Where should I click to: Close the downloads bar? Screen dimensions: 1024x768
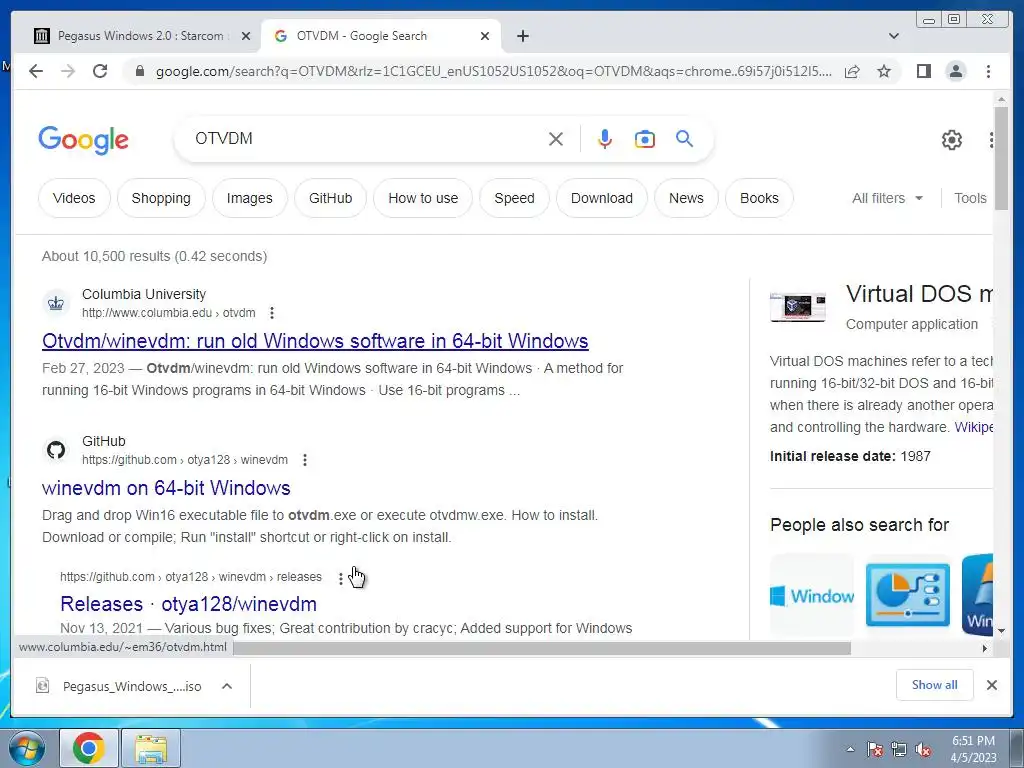pyautogui.click(x=991, y=685)
